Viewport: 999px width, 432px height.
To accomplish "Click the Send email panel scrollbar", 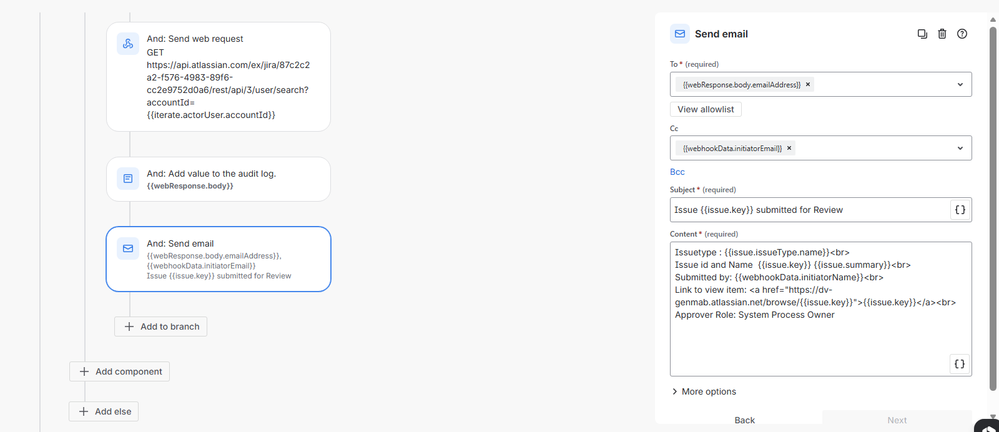I will [x=994, y=210].
